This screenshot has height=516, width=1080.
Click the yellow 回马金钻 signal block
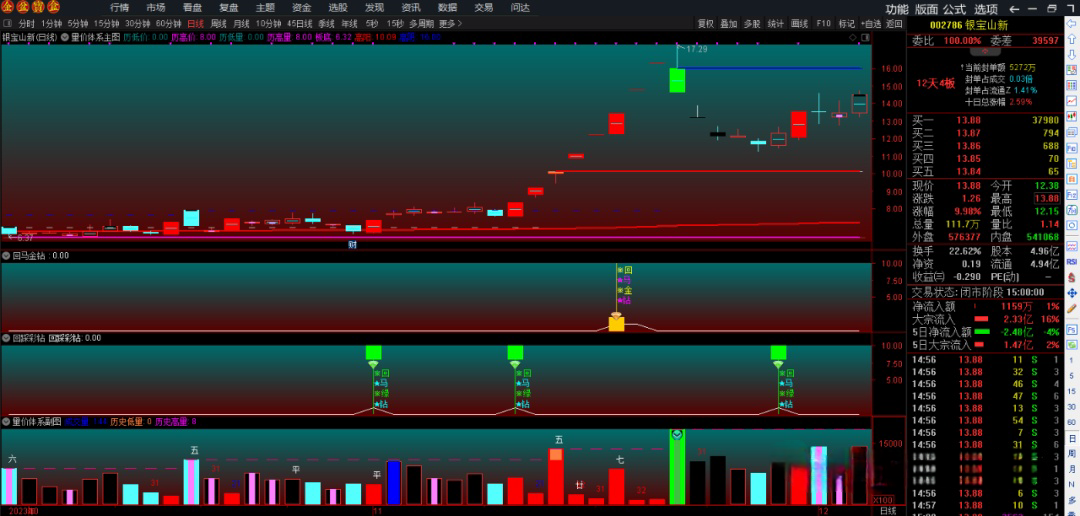coord(616,323)
